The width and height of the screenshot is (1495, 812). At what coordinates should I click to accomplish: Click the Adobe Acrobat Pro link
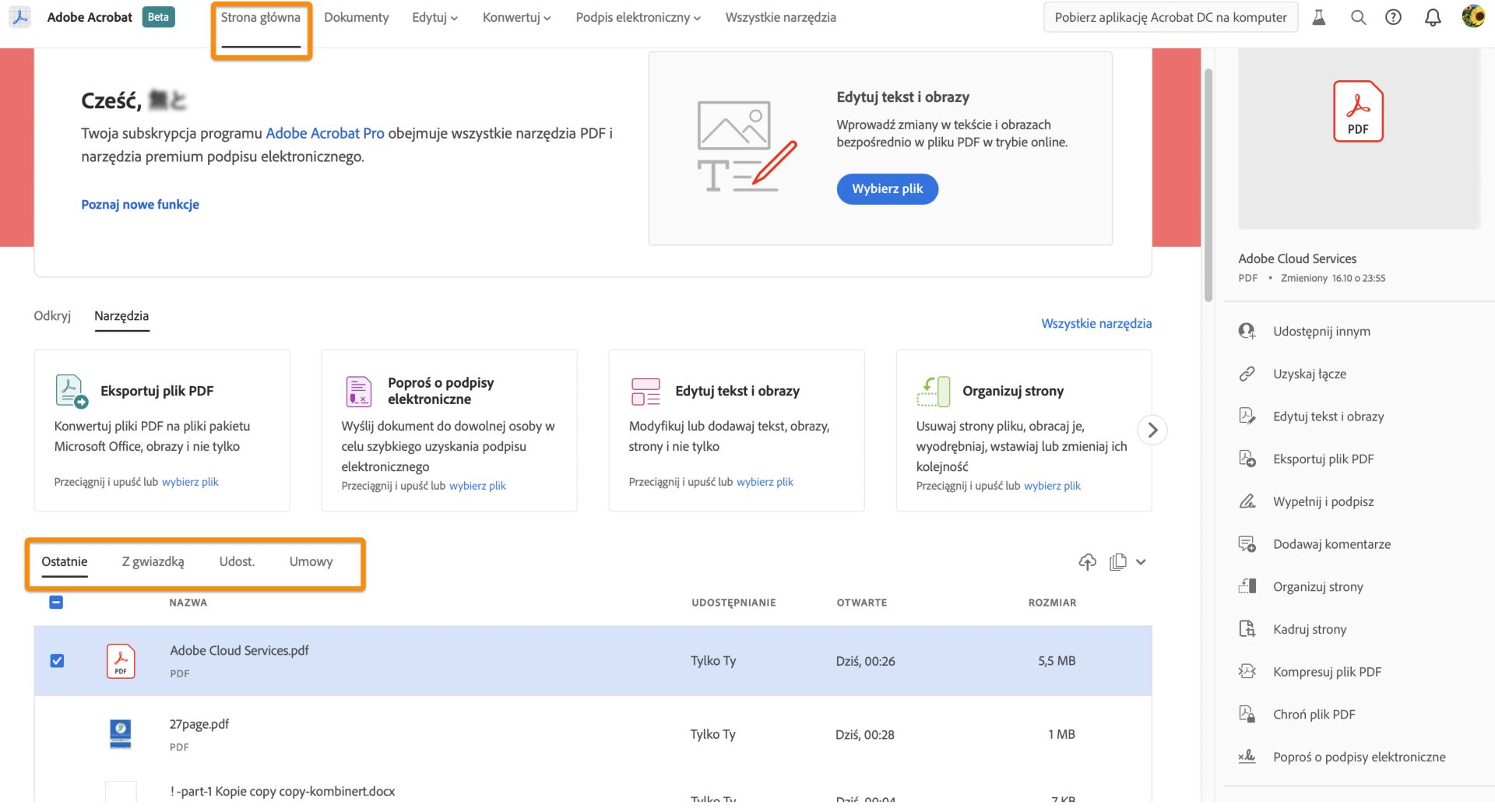325,133
